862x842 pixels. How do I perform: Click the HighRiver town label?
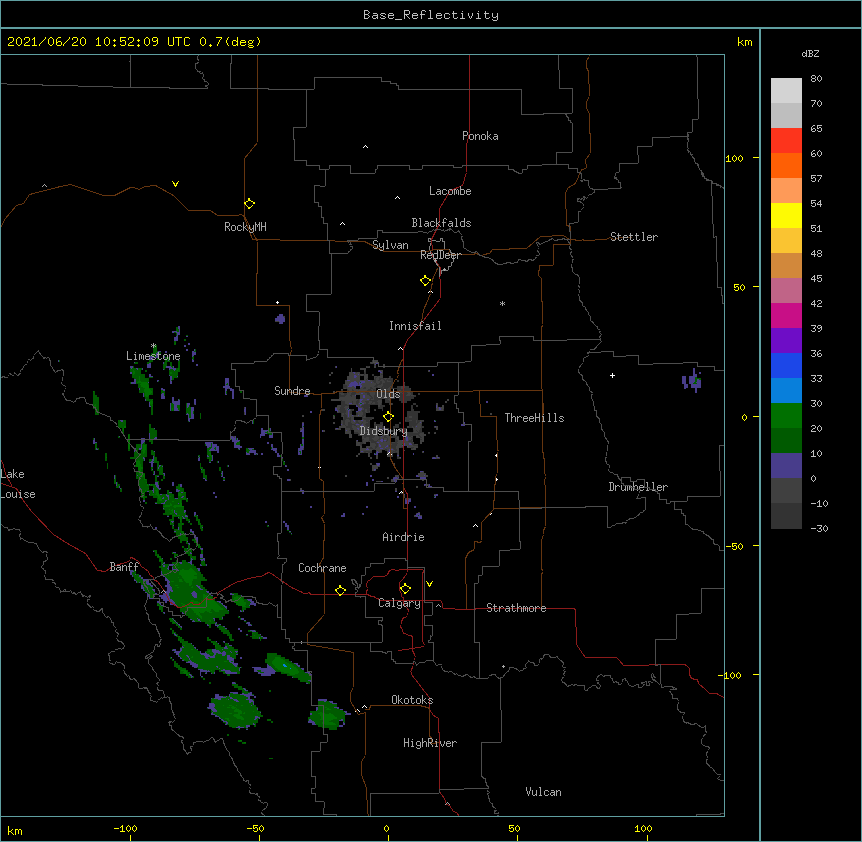click(x=430, y=743)
